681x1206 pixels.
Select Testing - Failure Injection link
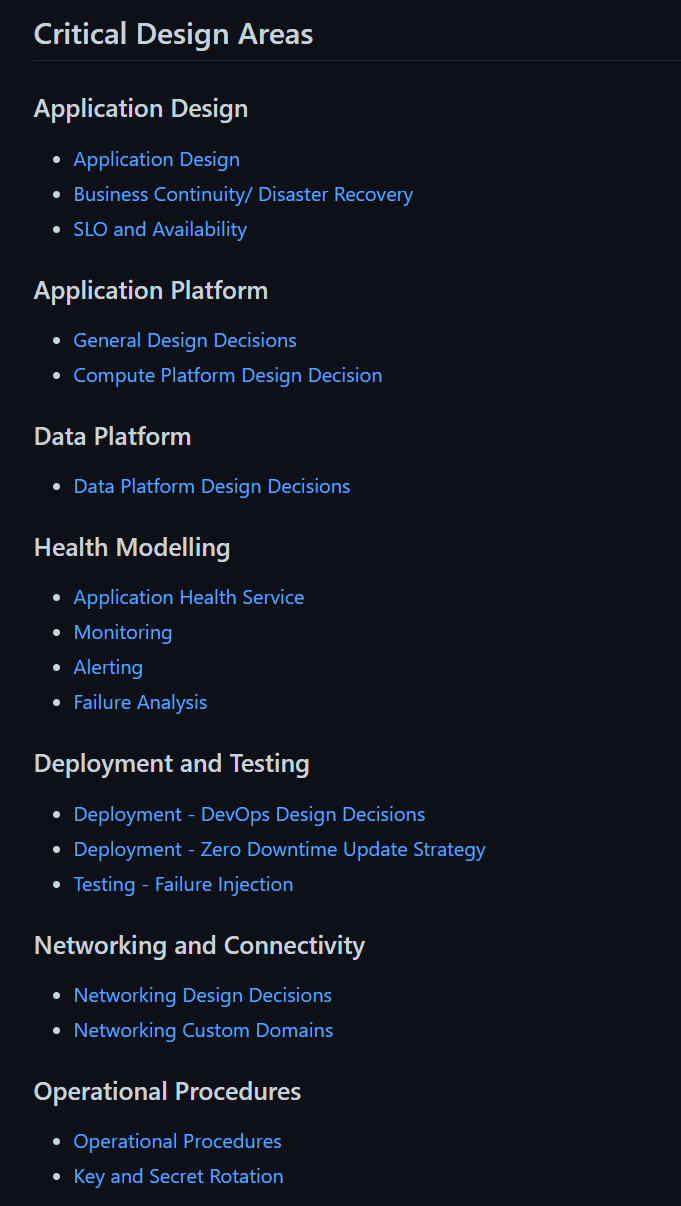coord(184,884)
